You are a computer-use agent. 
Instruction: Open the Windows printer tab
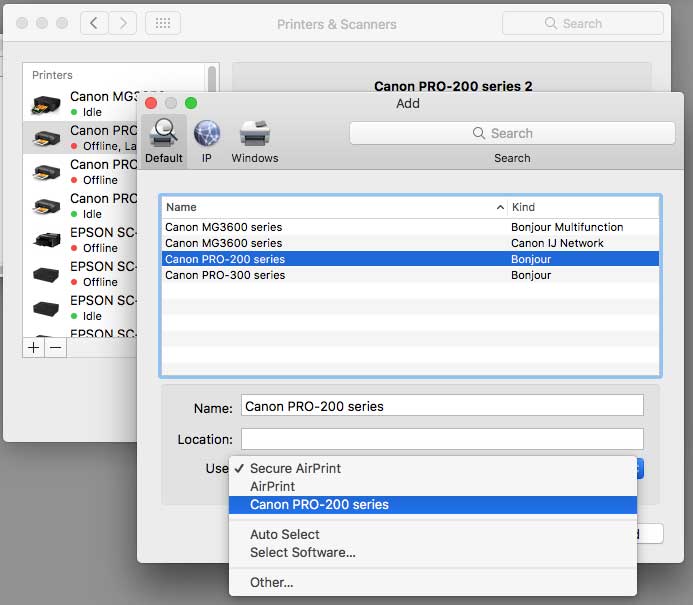coord(255,141)
